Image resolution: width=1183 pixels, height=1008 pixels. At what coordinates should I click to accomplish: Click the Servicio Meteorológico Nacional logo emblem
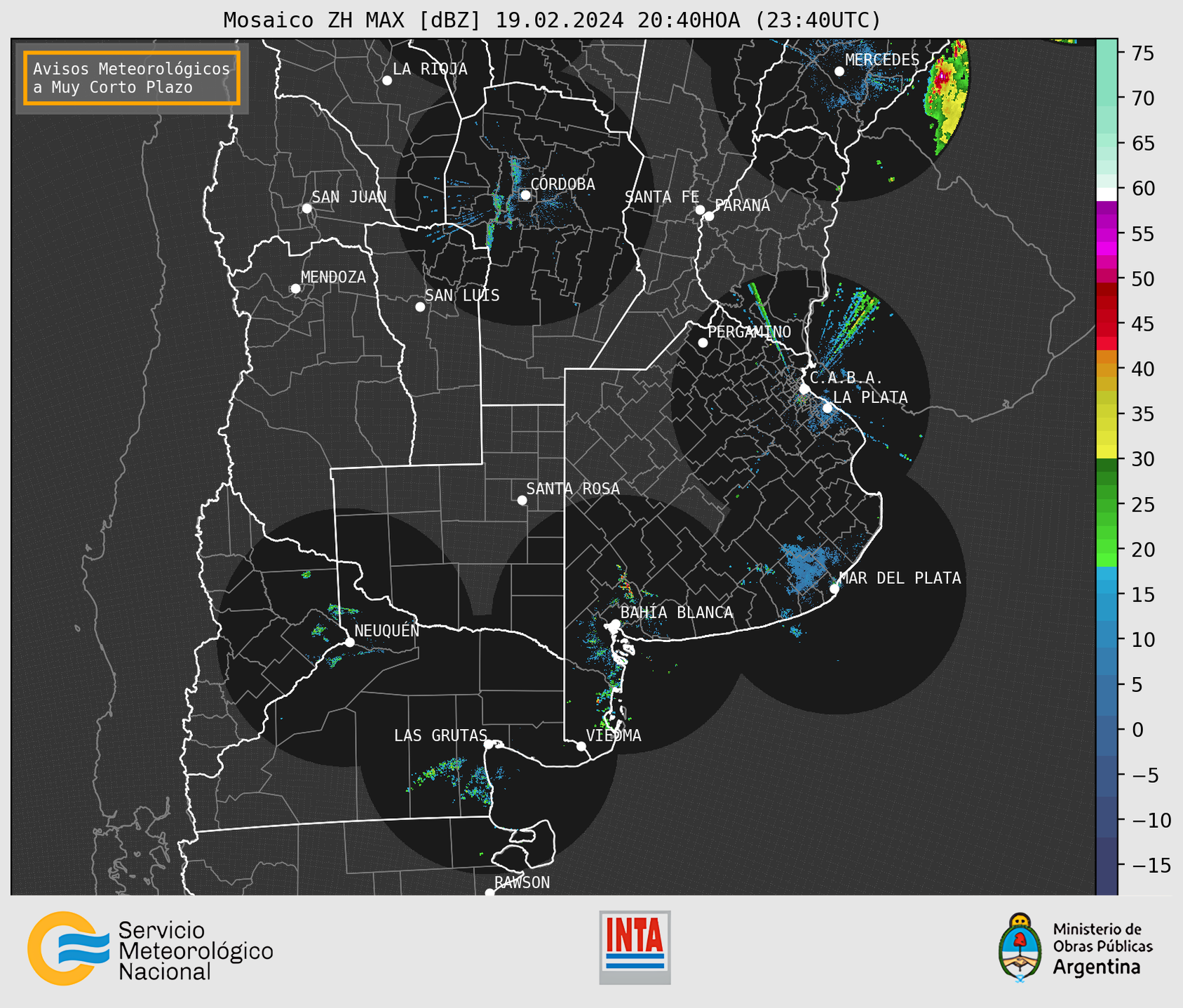pyautogui.click(x=68, y=948)
